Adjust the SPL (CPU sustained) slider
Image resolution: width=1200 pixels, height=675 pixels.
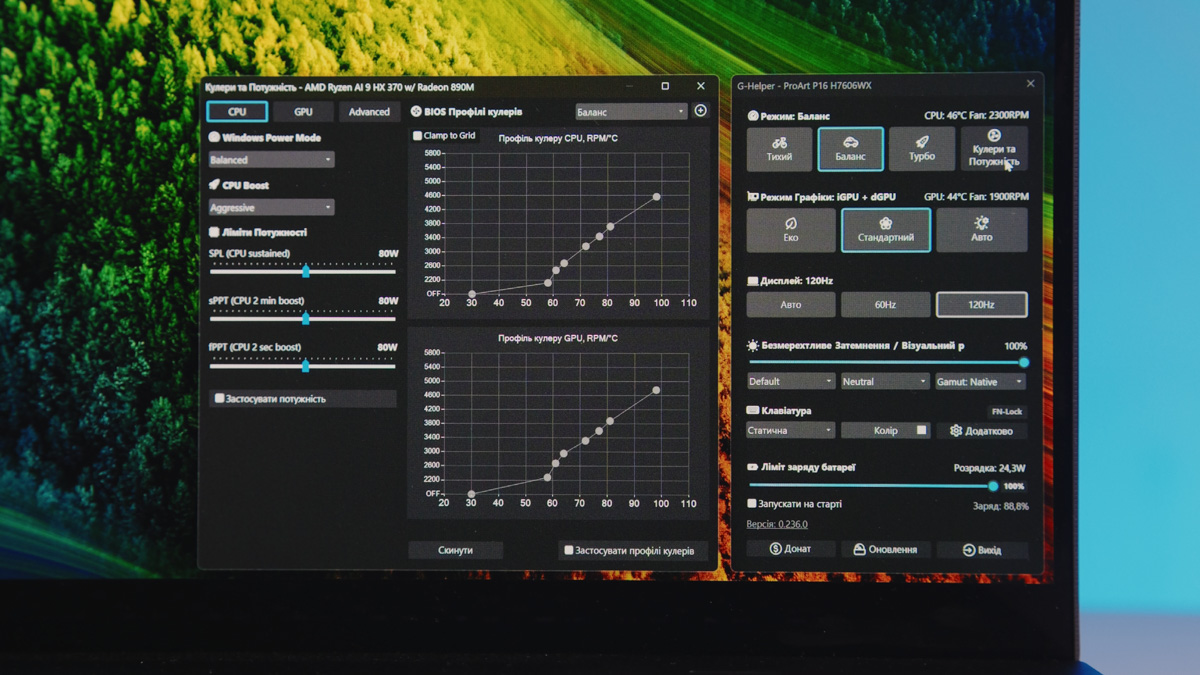point(303,271)
